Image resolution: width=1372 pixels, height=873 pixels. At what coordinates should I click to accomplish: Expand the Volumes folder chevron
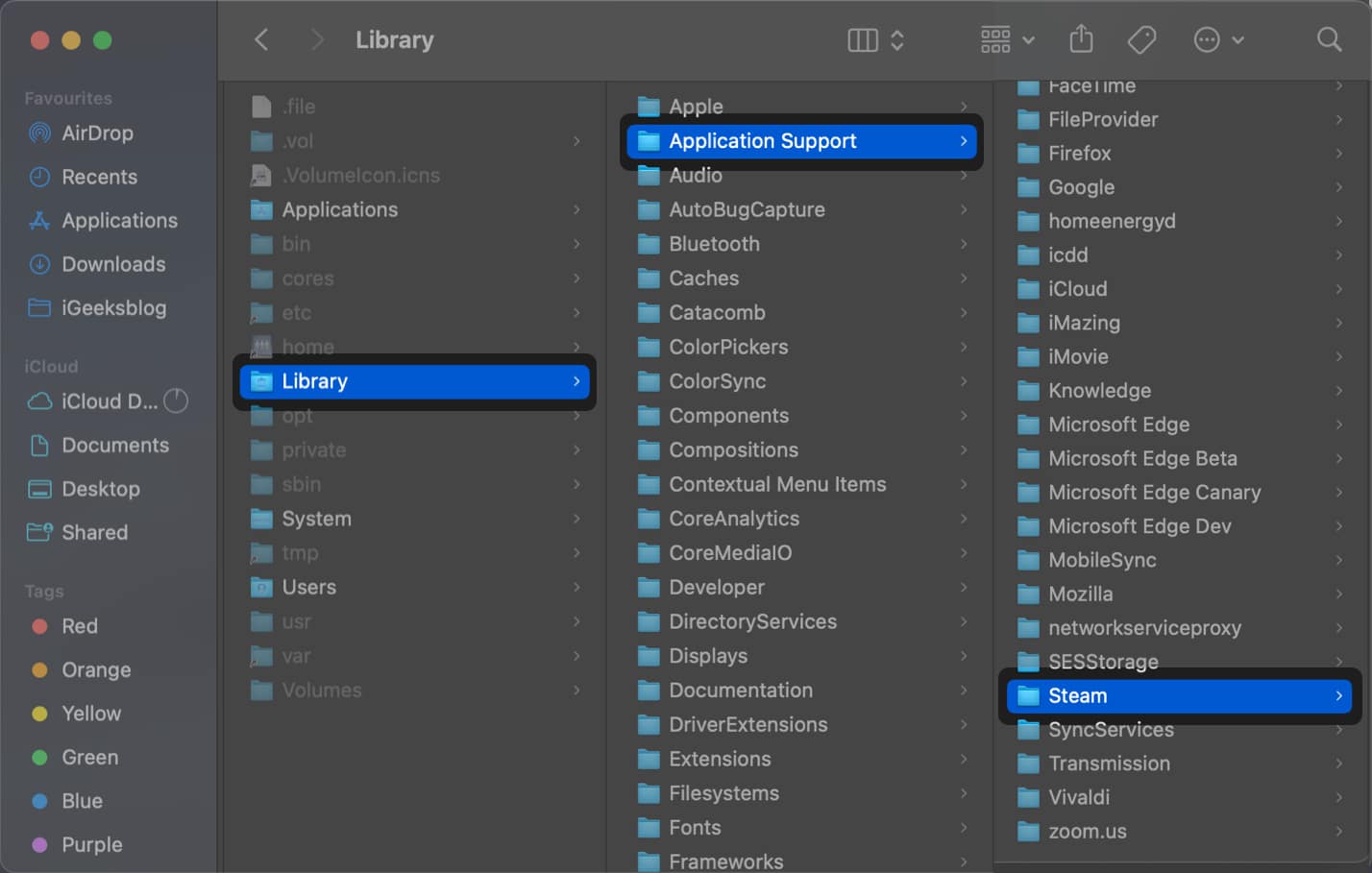576,691
